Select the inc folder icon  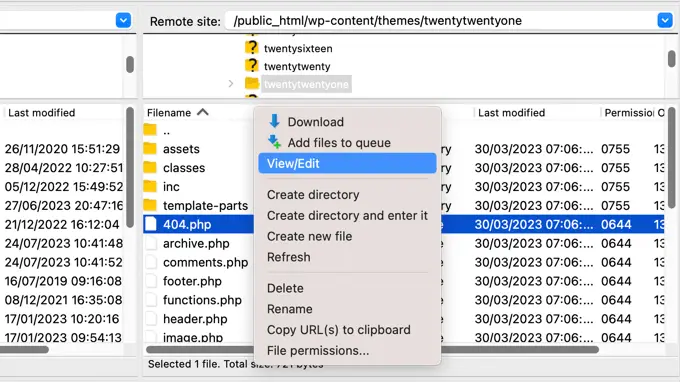coord(150,186)
